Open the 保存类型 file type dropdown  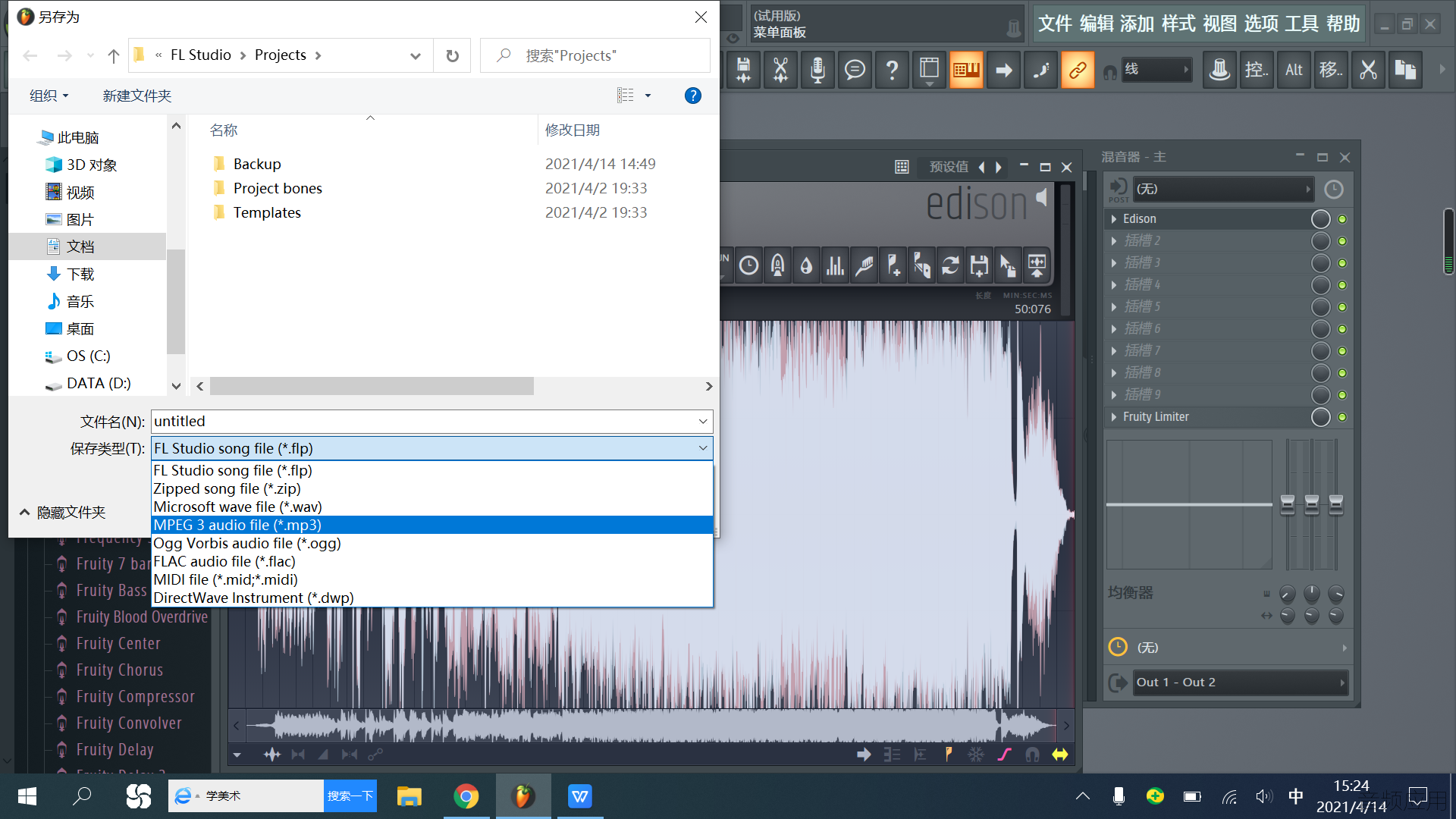[x=432, y=448]
